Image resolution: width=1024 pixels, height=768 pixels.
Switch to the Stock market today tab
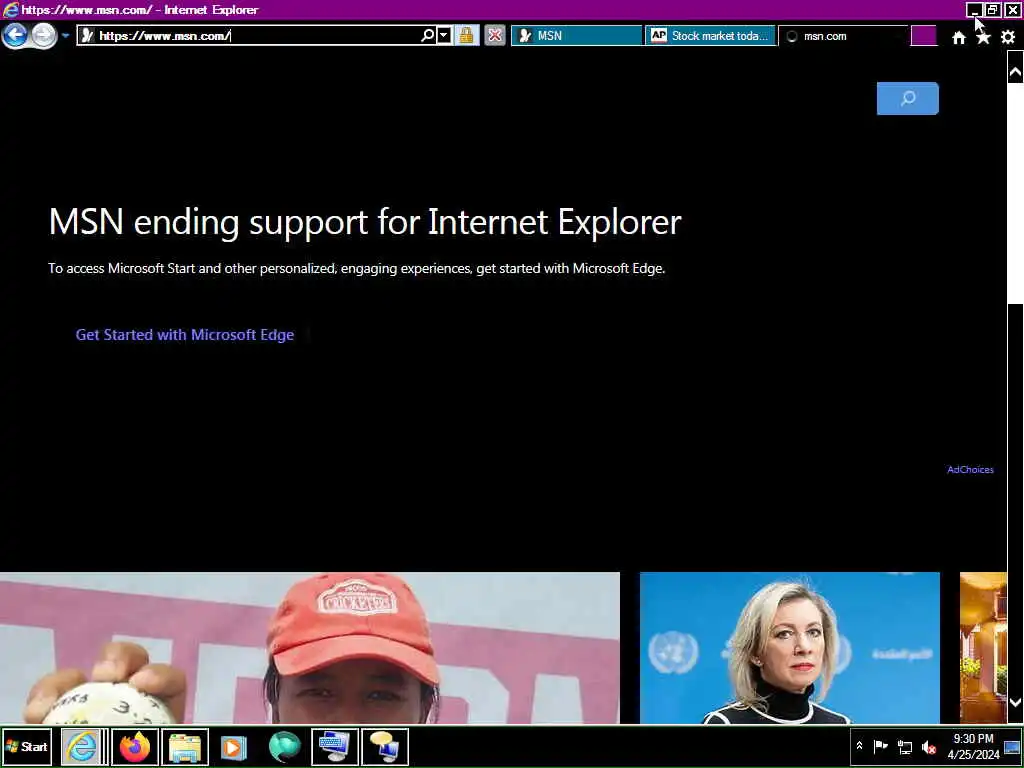click(711, 36)
